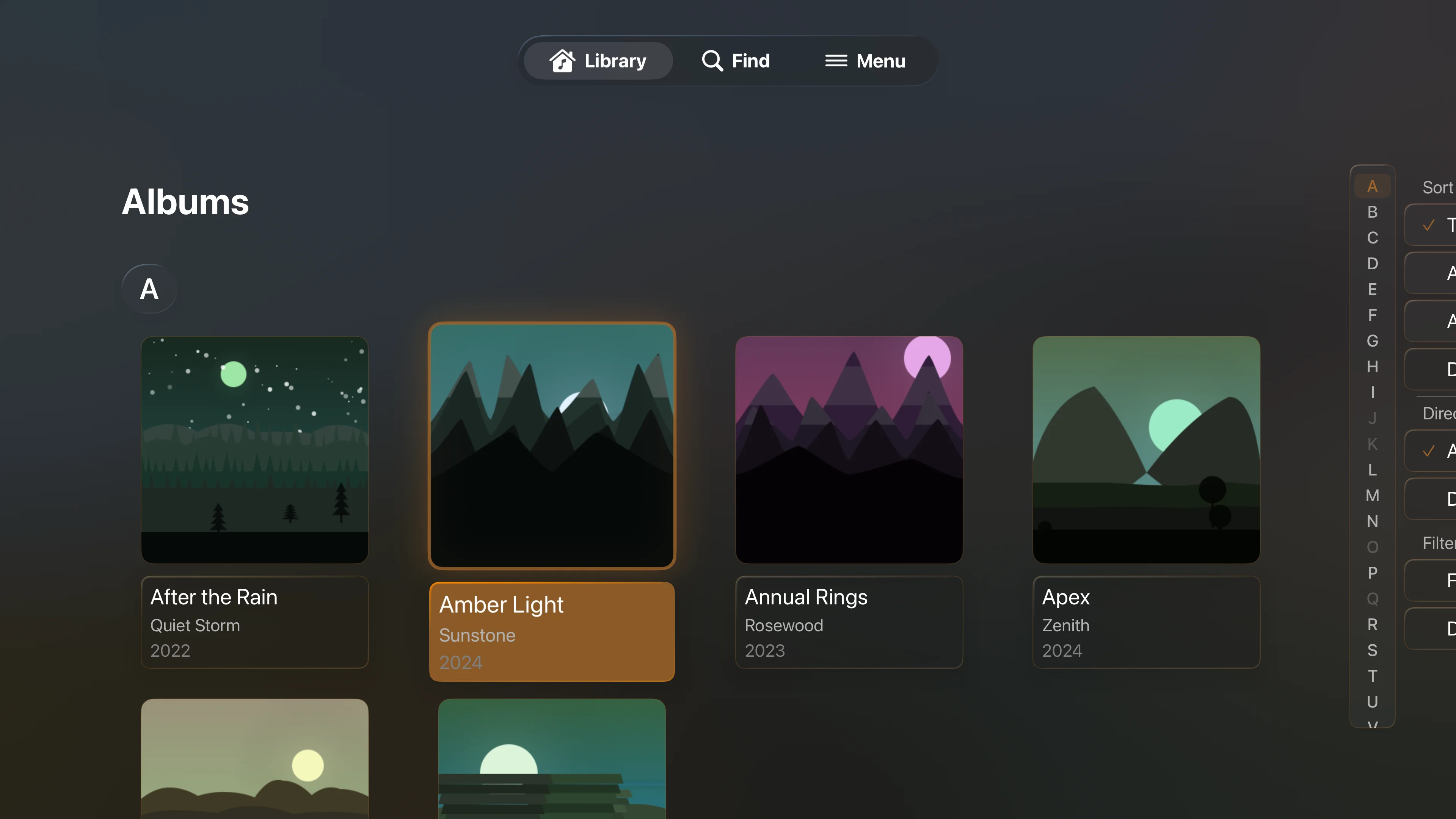Jump to letter H in index
This screenshot has height=819, width=1456.
tap(1372, 367)
